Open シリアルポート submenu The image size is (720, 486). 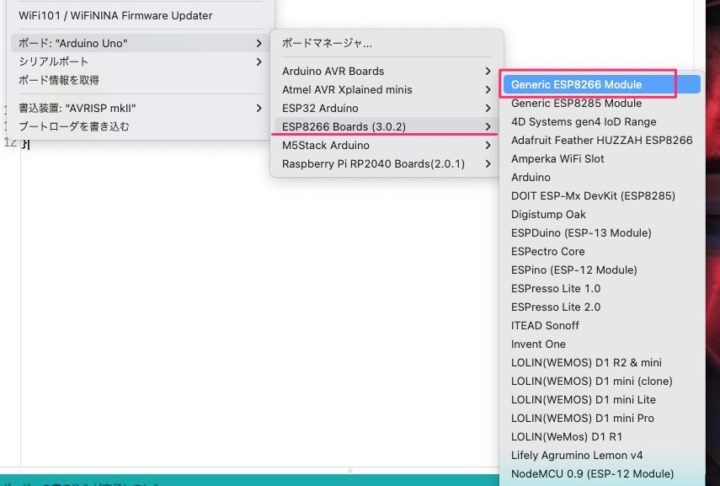tap(53, 62)
